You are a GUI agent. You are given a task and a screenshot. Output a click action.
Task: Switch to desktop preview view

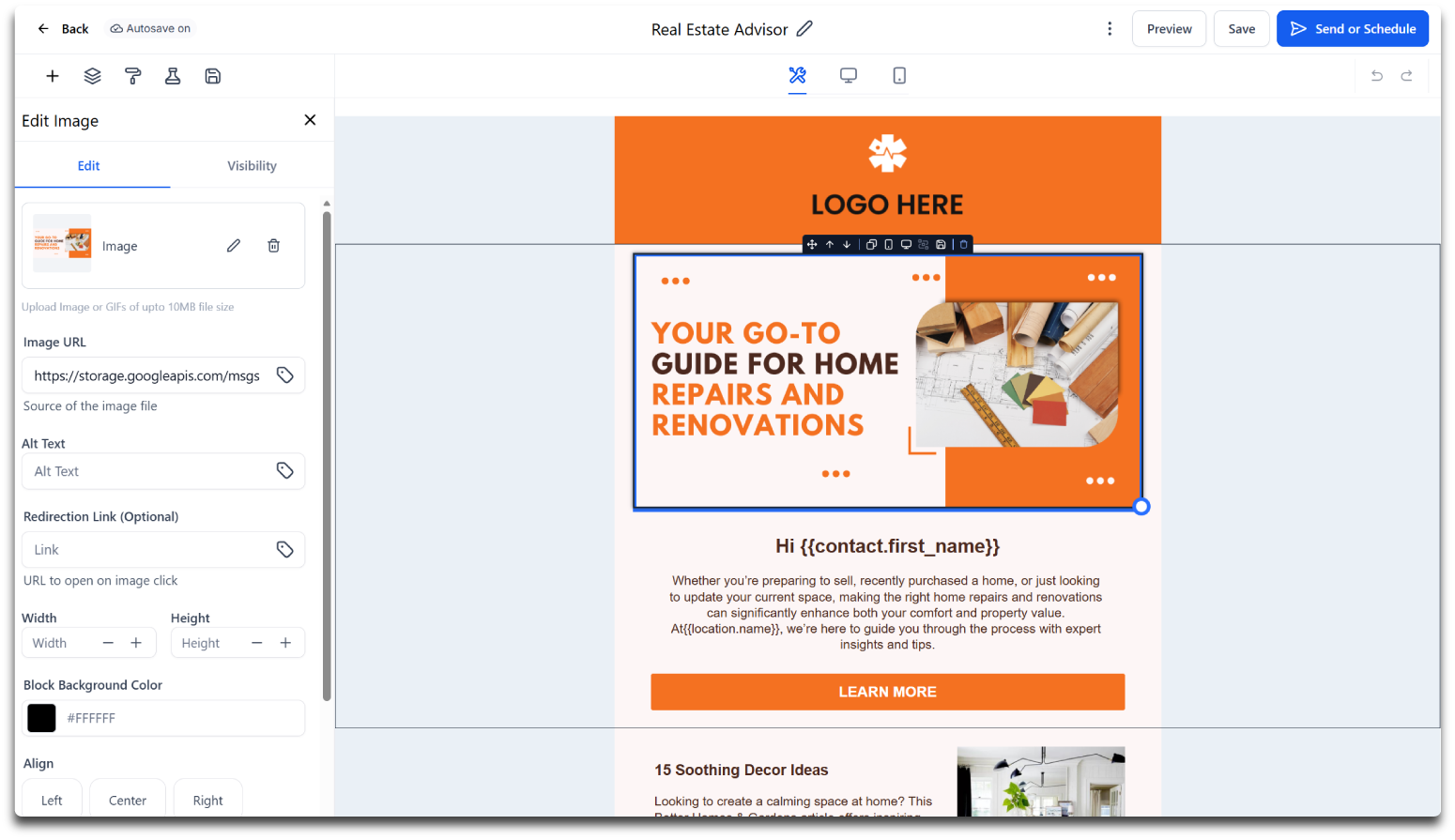[849, 76]
